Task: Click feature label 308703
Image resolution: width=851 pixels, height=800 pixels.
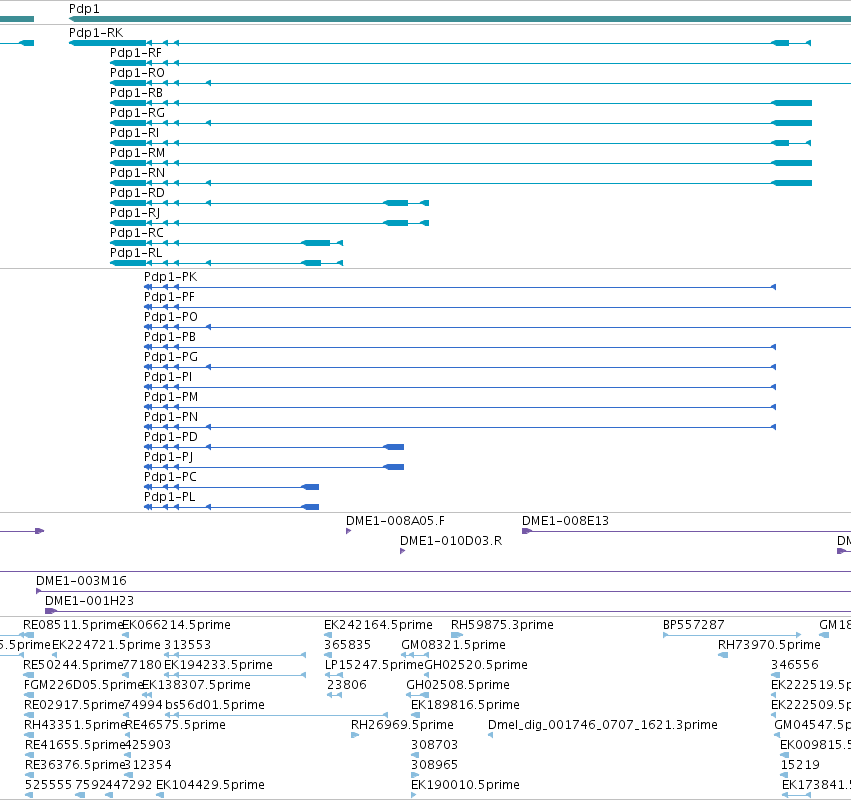Action: point(434,745)
